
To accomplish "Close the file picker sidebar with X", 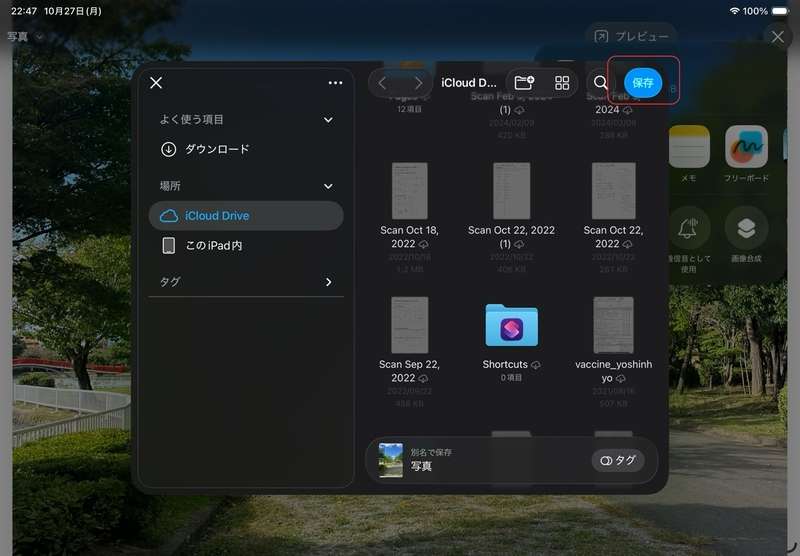I will click(x=156, y=83).
